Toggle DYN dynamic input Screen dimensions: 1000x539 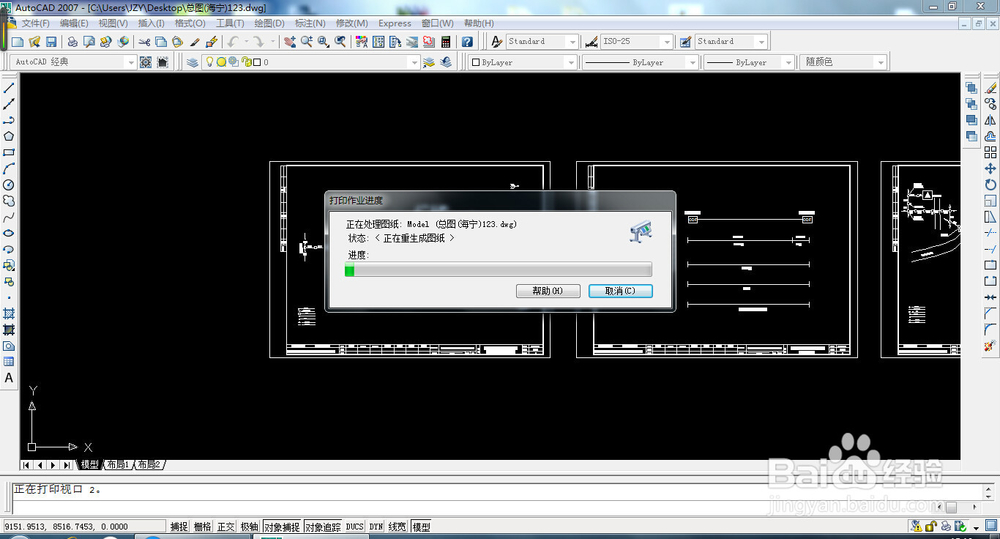(376, 527)
